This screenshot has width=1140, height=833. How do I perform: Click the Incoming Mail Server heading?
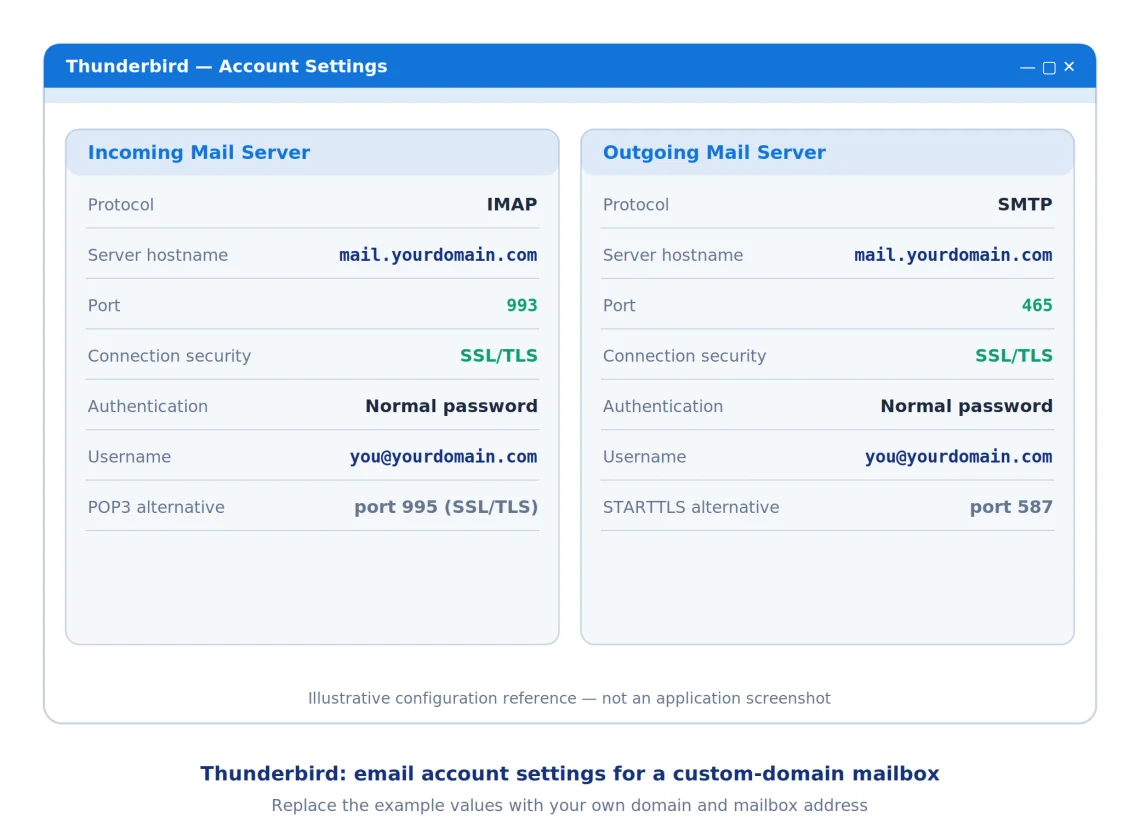(x=199, y=153)
